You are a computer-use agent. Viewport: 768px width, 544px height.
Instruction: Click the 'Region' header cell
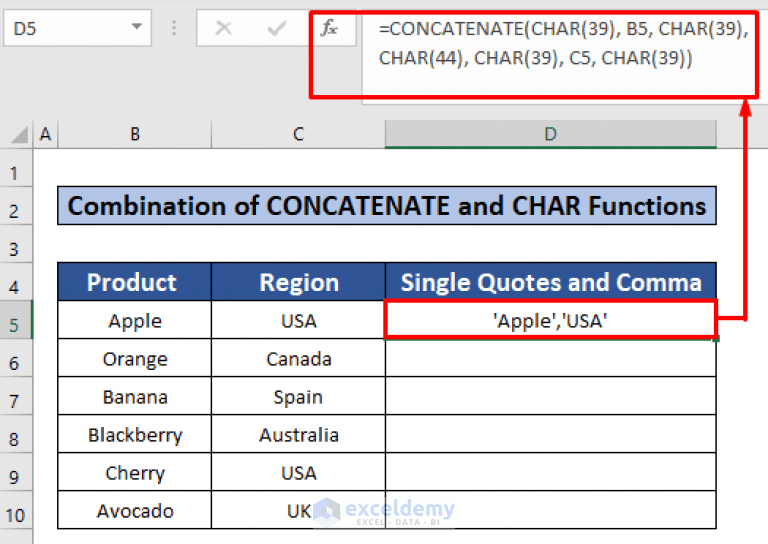coord(298,282)
